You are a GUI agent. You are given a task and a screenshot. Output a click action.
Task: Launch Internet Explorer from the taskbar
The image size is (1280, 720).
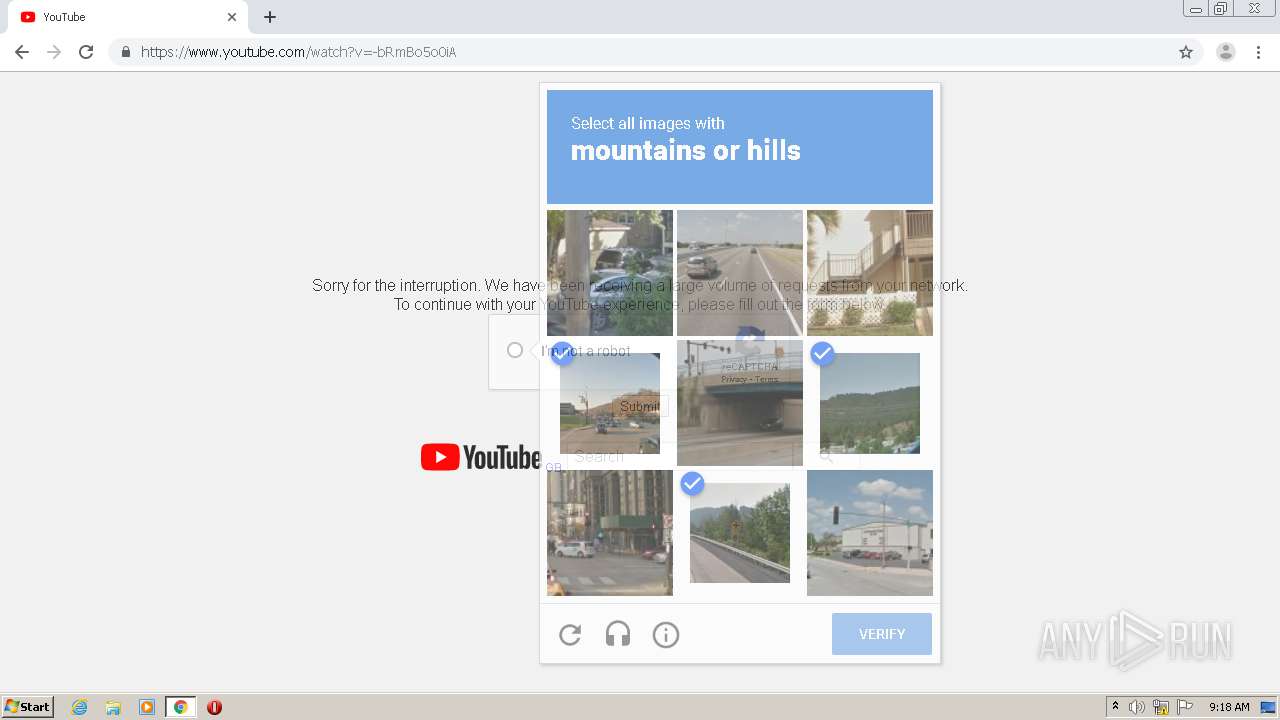coord(80,707)
